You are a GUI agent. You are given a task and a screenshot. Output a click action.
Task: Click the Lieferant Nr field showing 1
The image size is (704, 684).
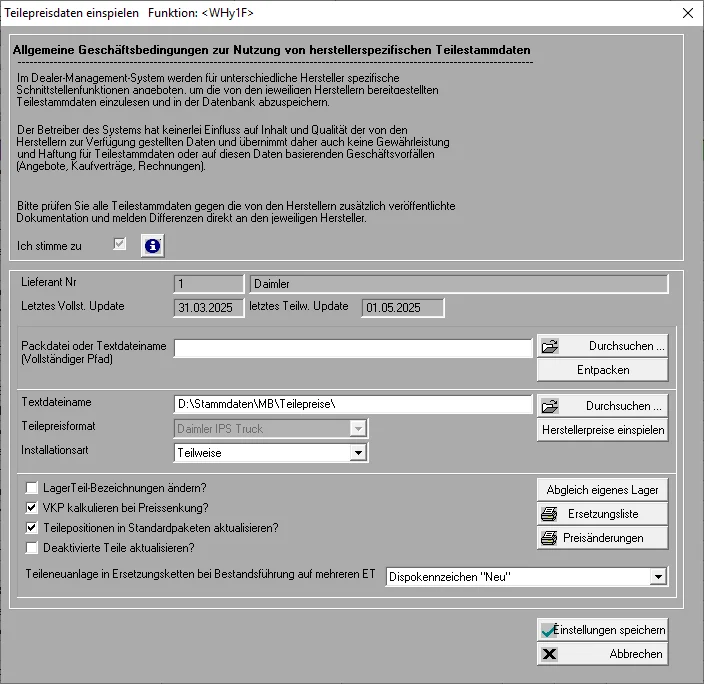209,284
